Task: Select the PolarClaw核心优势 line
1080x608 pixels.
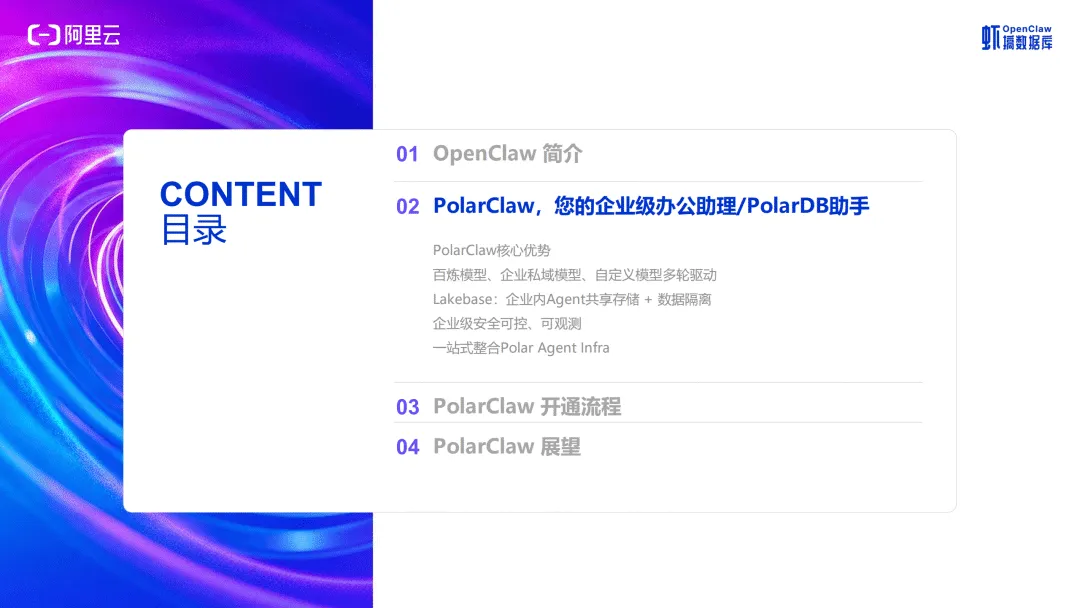Action: click(x=492, y=250)
